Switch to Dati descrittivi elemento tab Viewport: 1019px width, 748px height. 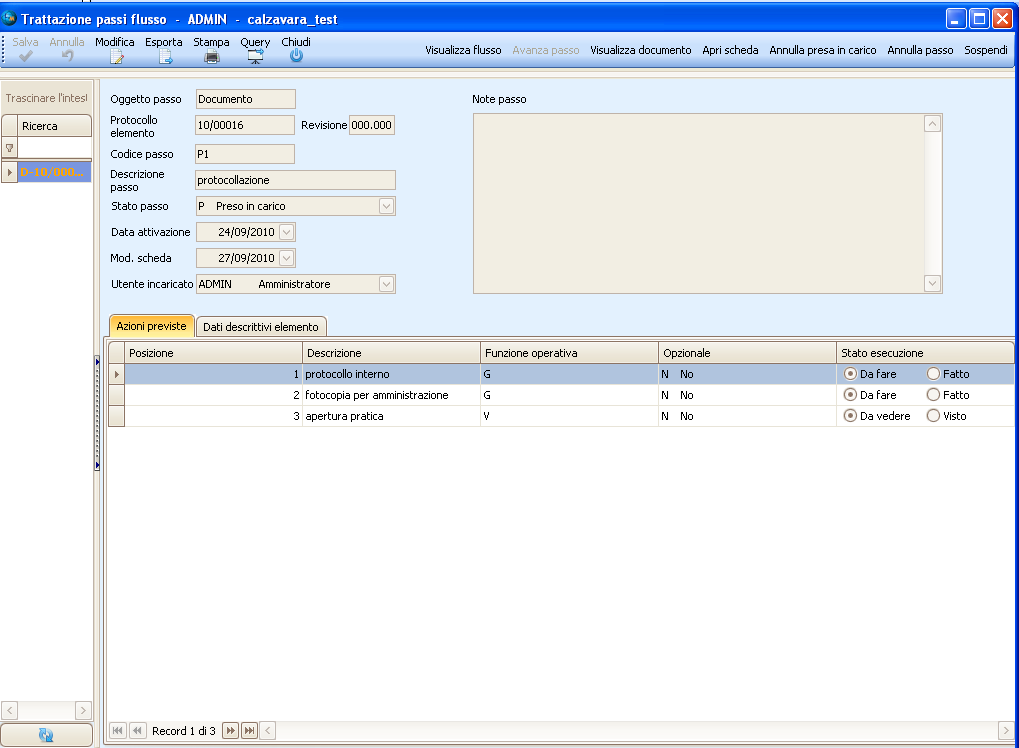[261, 327]
